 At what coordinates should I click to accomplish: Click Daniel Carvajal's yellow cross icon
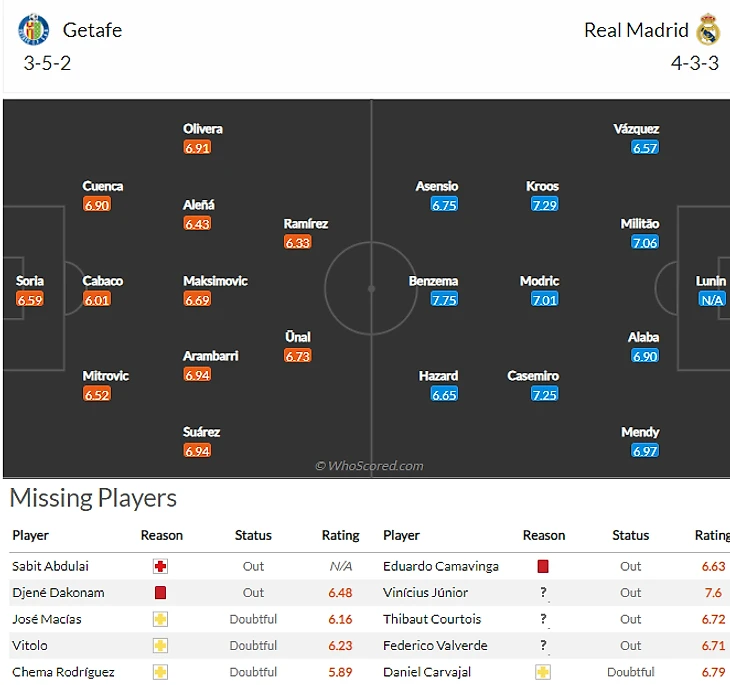click(543, 672)
